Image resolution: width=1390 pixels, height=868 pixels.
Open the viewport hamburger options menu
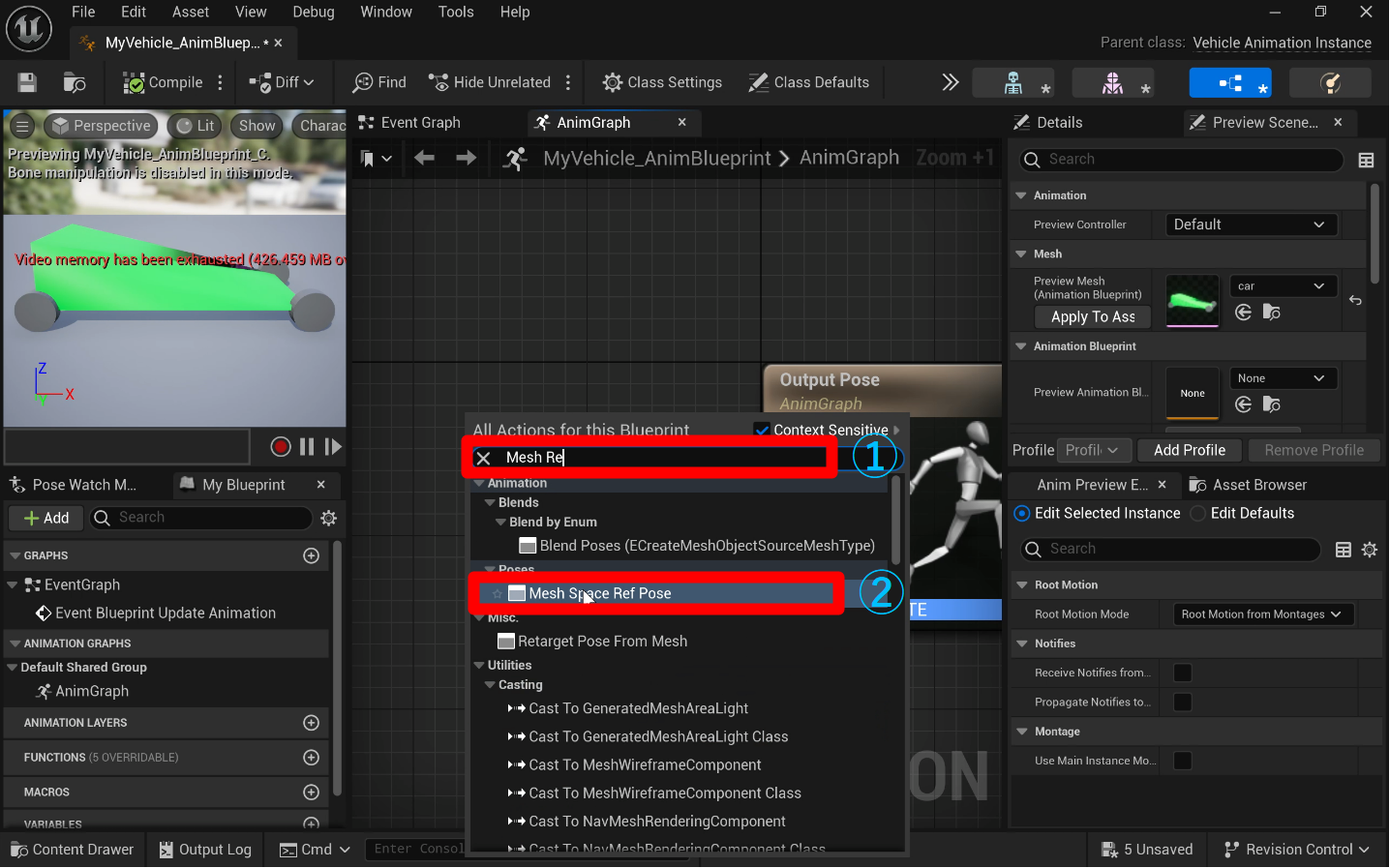coord(23,126)
